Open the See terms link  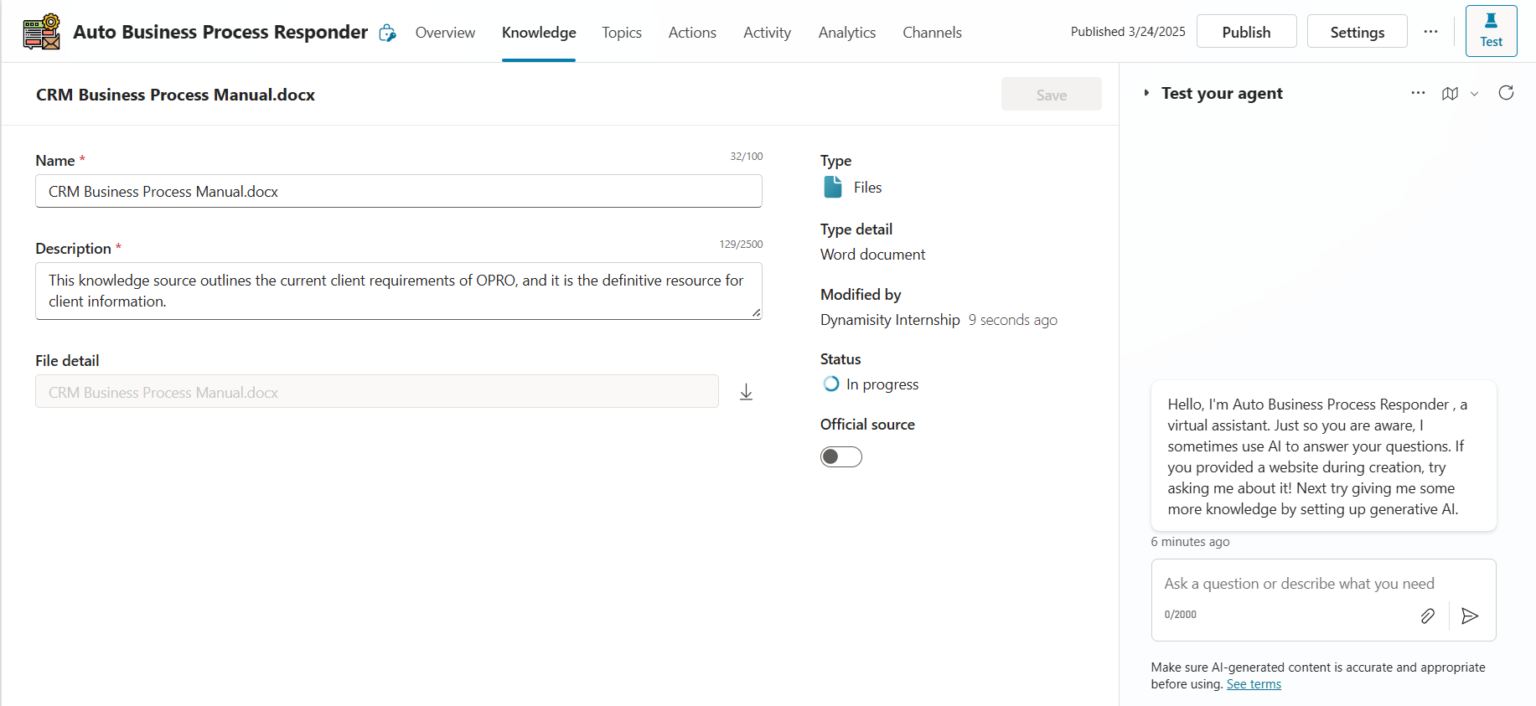pos(1253,684)
